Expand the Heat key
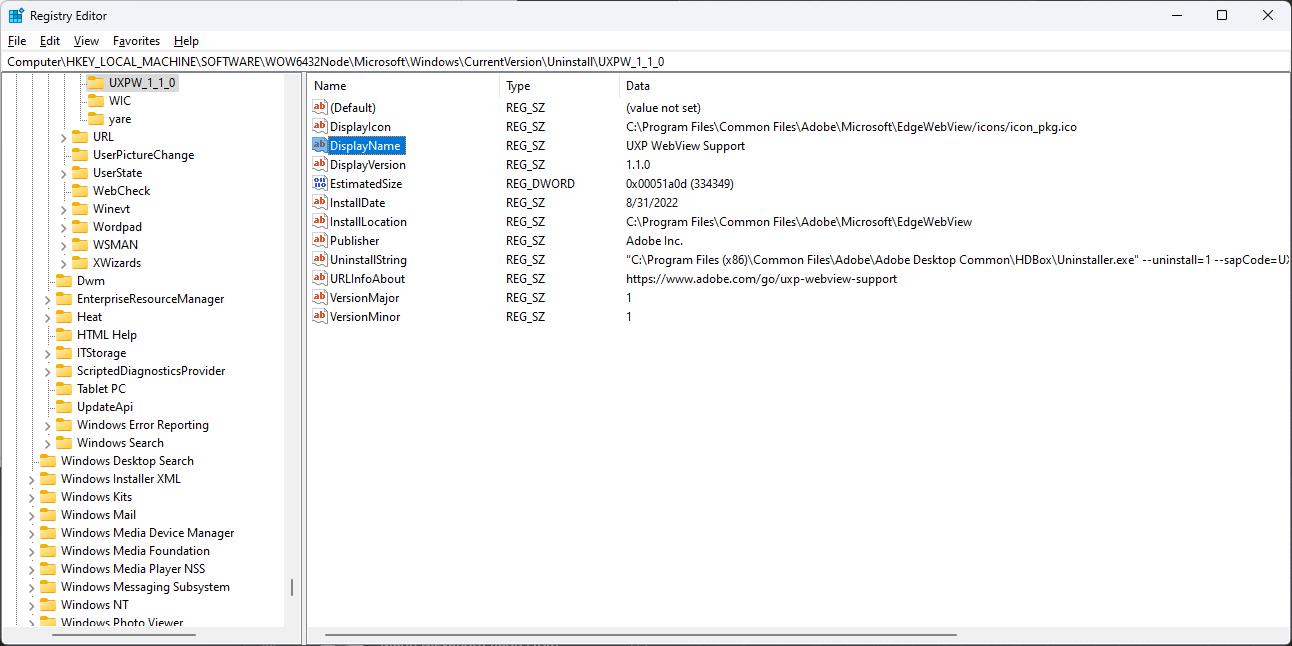Screen dimensions: 1292x646 (x=47, y=317)
